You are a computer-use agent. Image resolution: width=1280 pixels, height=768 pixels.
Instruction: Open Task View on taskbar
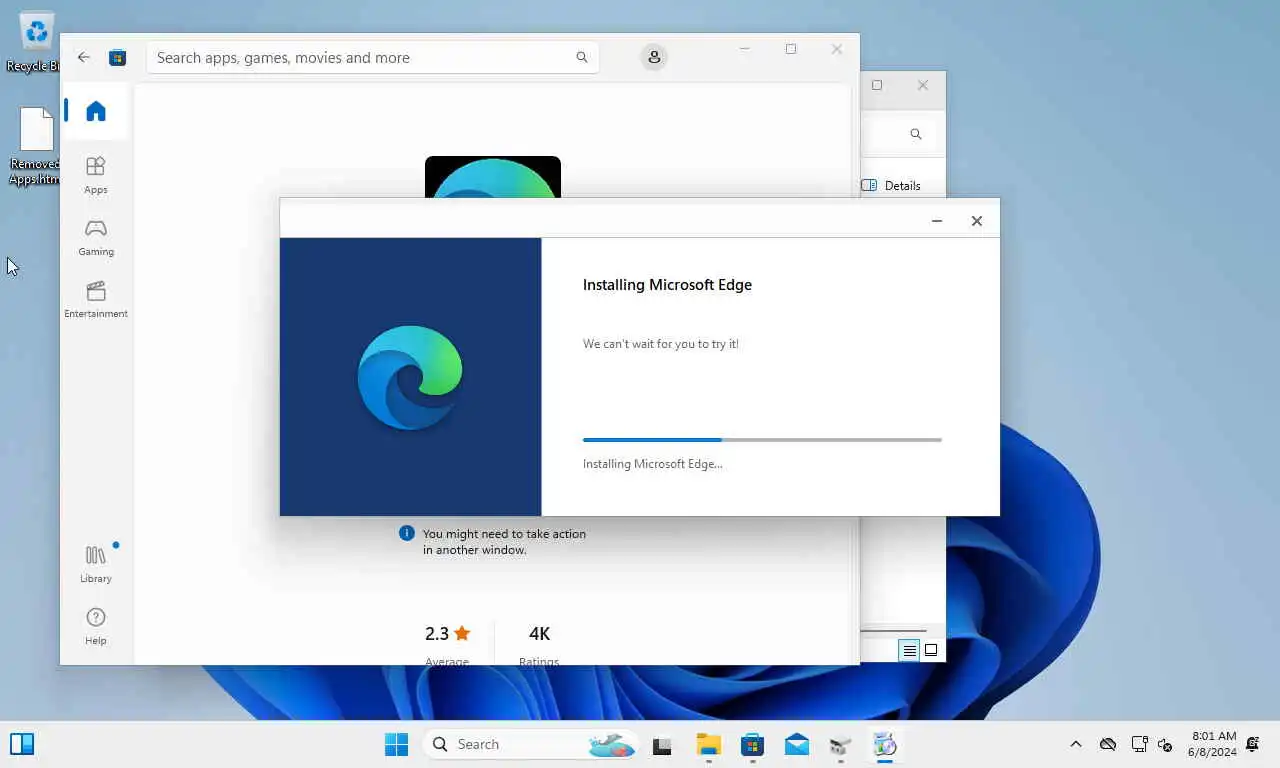(662, 745)
